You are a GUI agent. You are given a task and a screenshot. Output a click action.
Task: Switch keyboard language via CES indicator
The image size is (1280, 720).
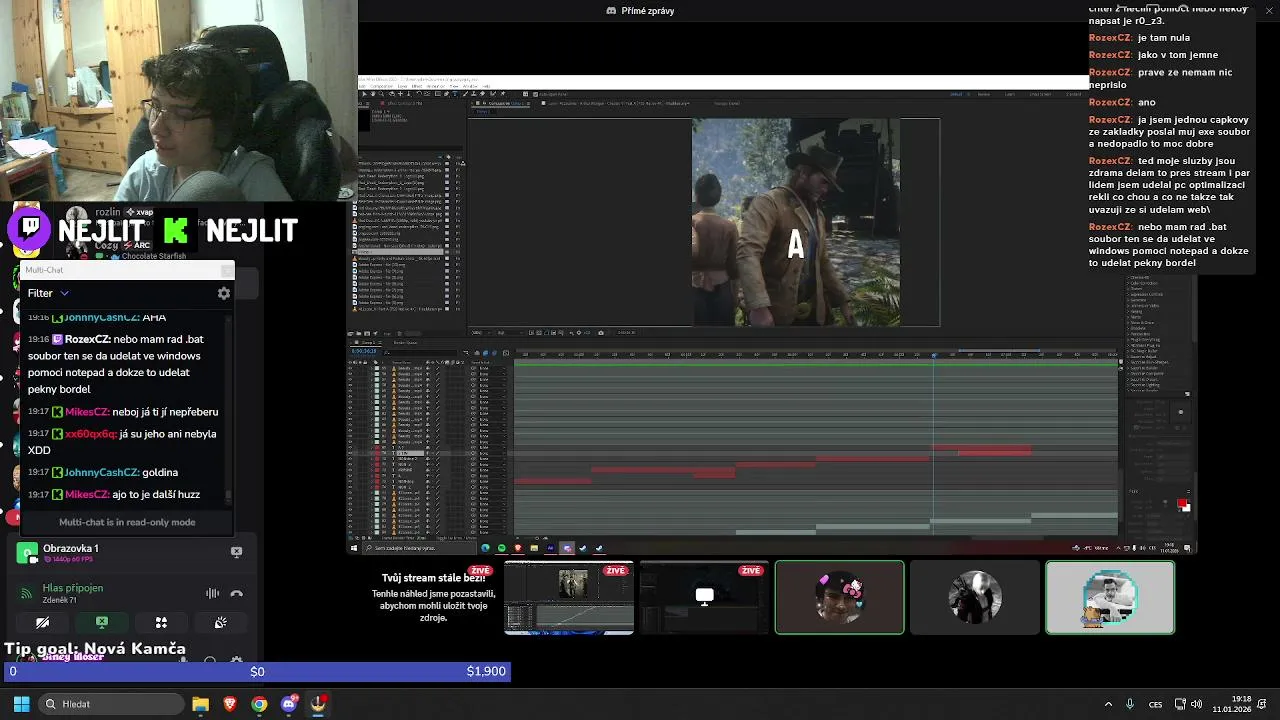coord(1156,704)
